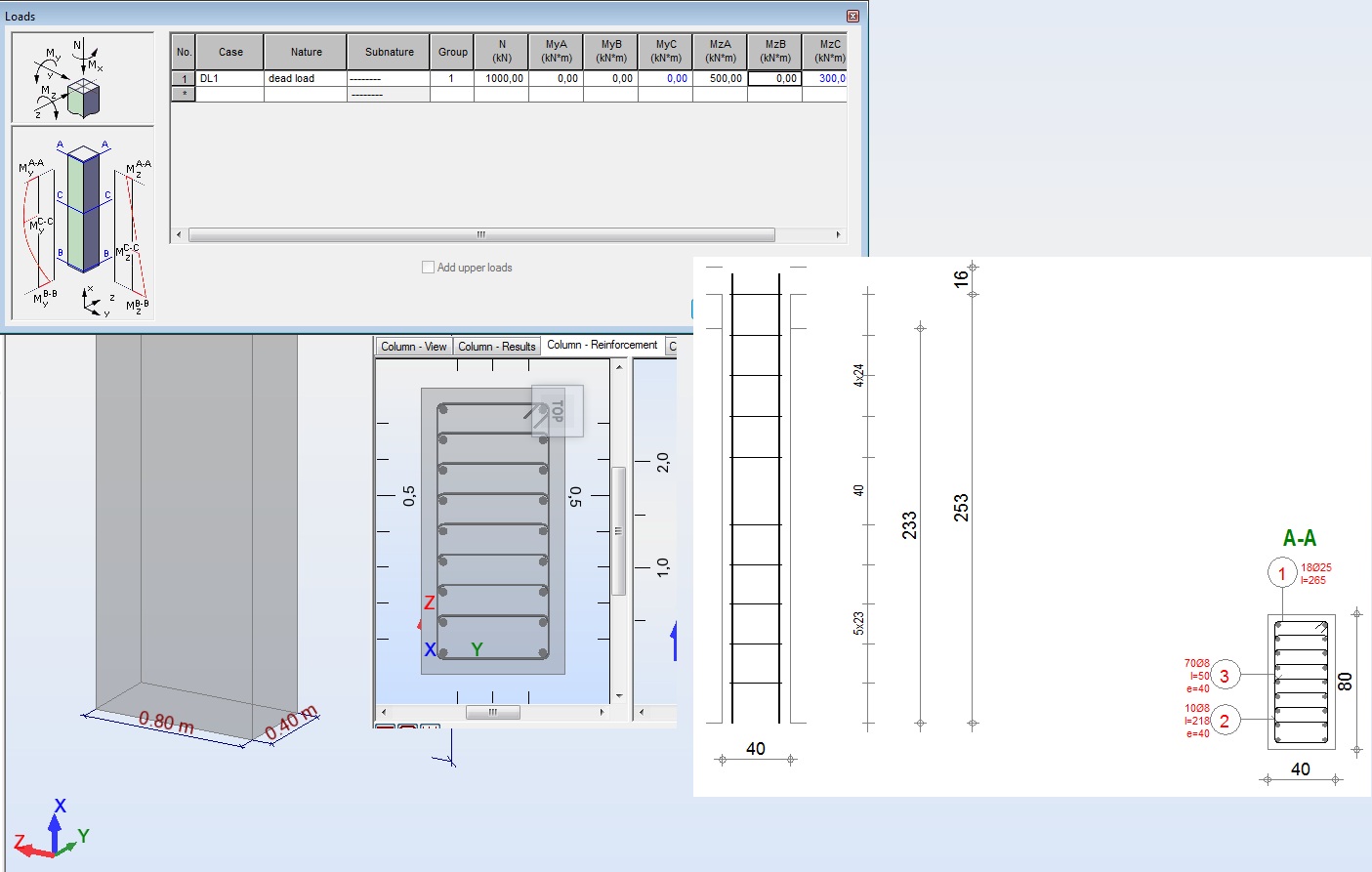
Task: Click the MyA cell showing 0,00
Action: point(557,78)
